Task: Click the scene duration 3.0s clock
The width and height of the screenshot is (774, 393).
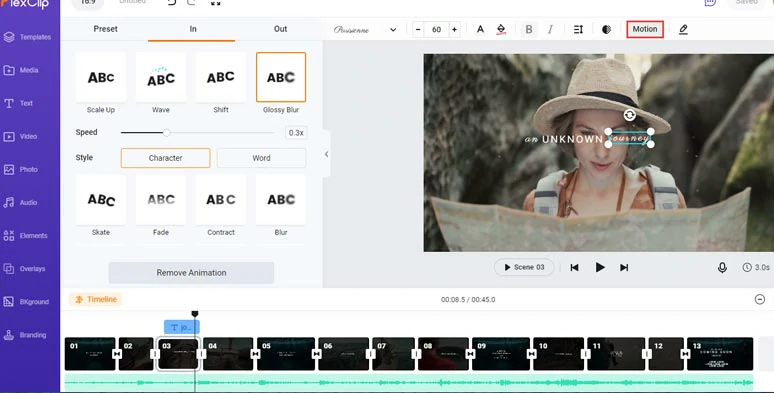Action: pos(756,267)
